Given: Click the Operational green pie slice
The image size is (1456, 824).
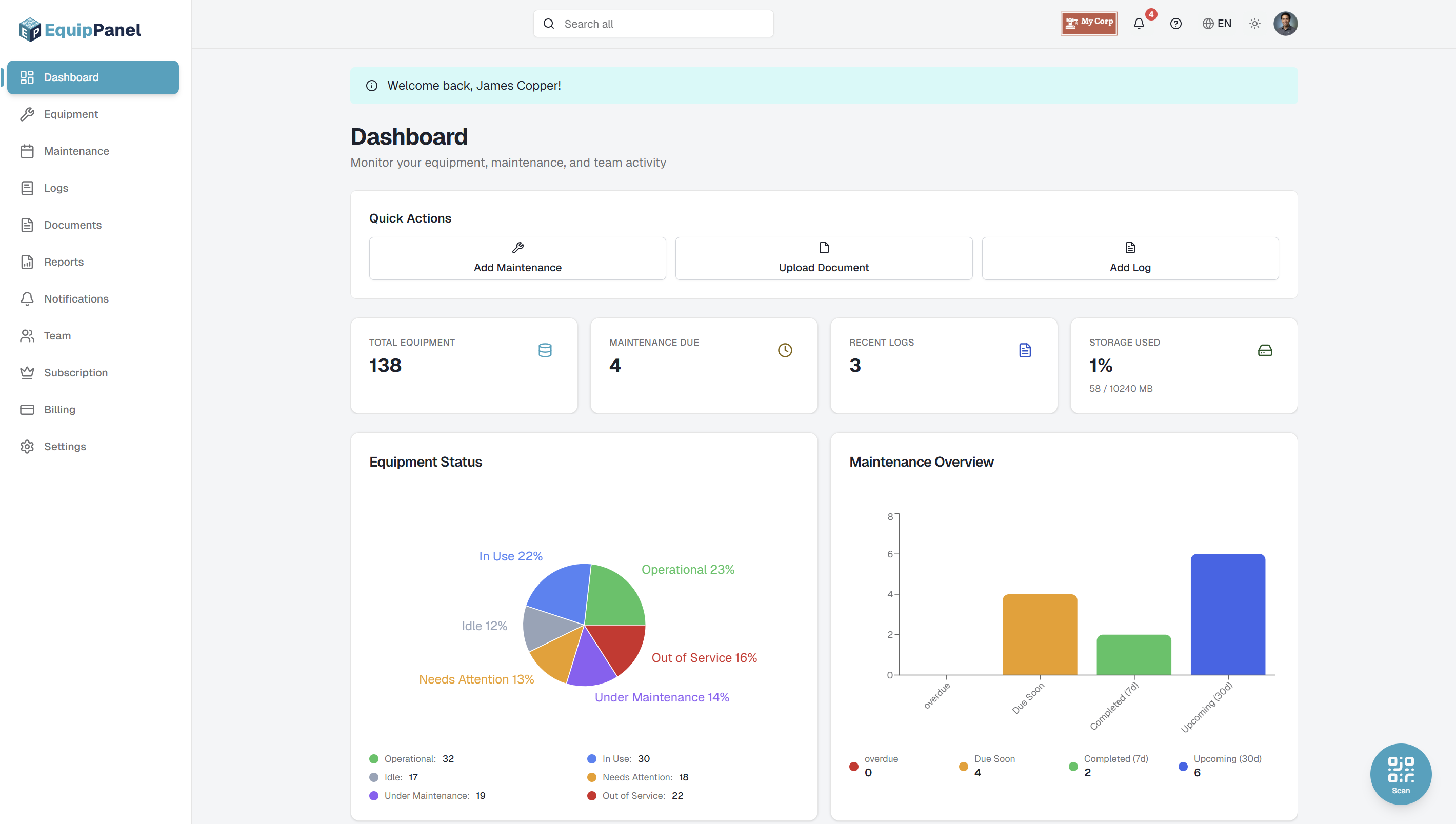Looking at the screenshot, I should click(x=614, y=597).
